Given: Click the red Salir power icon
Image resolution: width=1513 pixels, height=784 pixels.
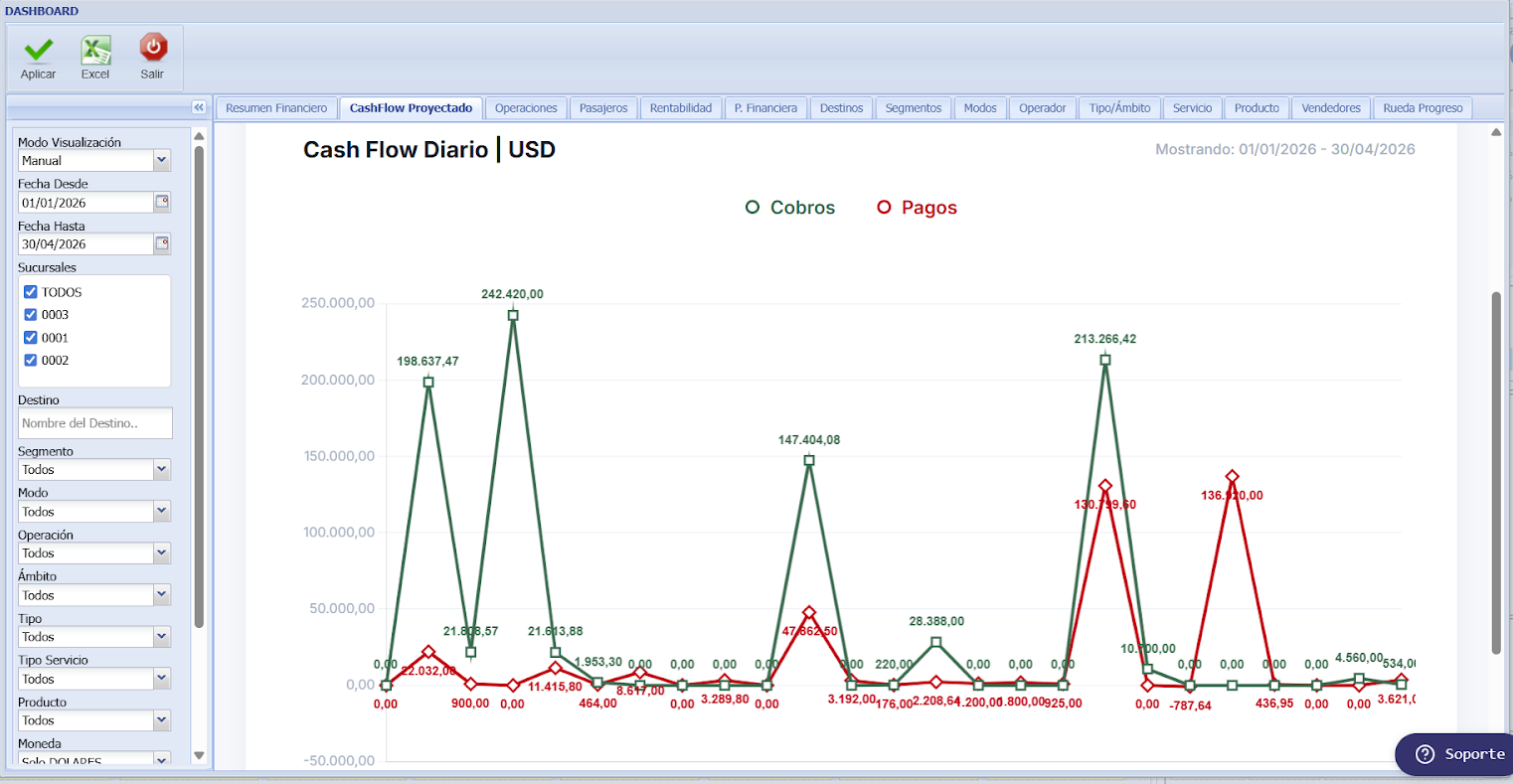Looking at the screenshot, I should tap(153, 48).
